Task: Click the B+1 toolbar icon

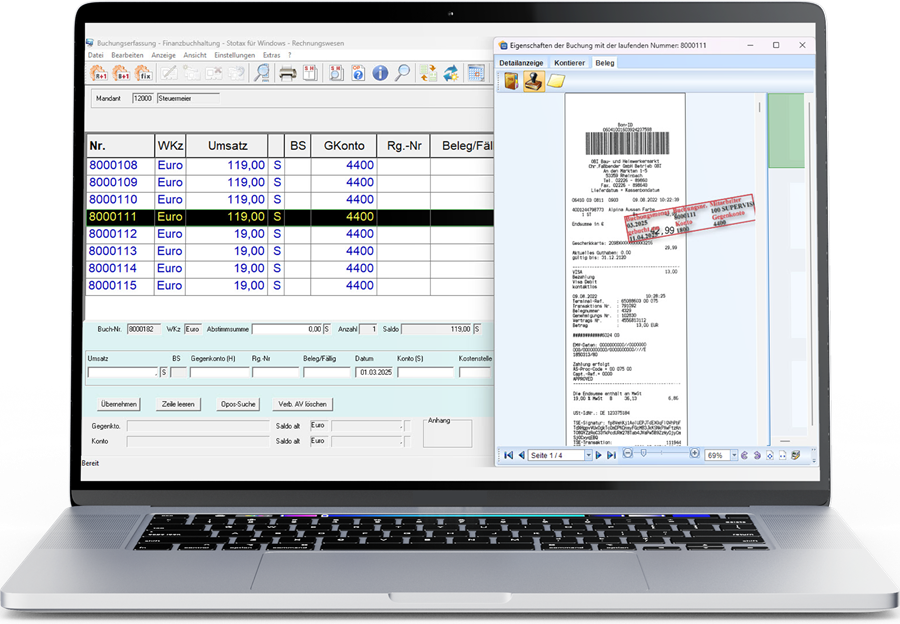Action: 121,73
